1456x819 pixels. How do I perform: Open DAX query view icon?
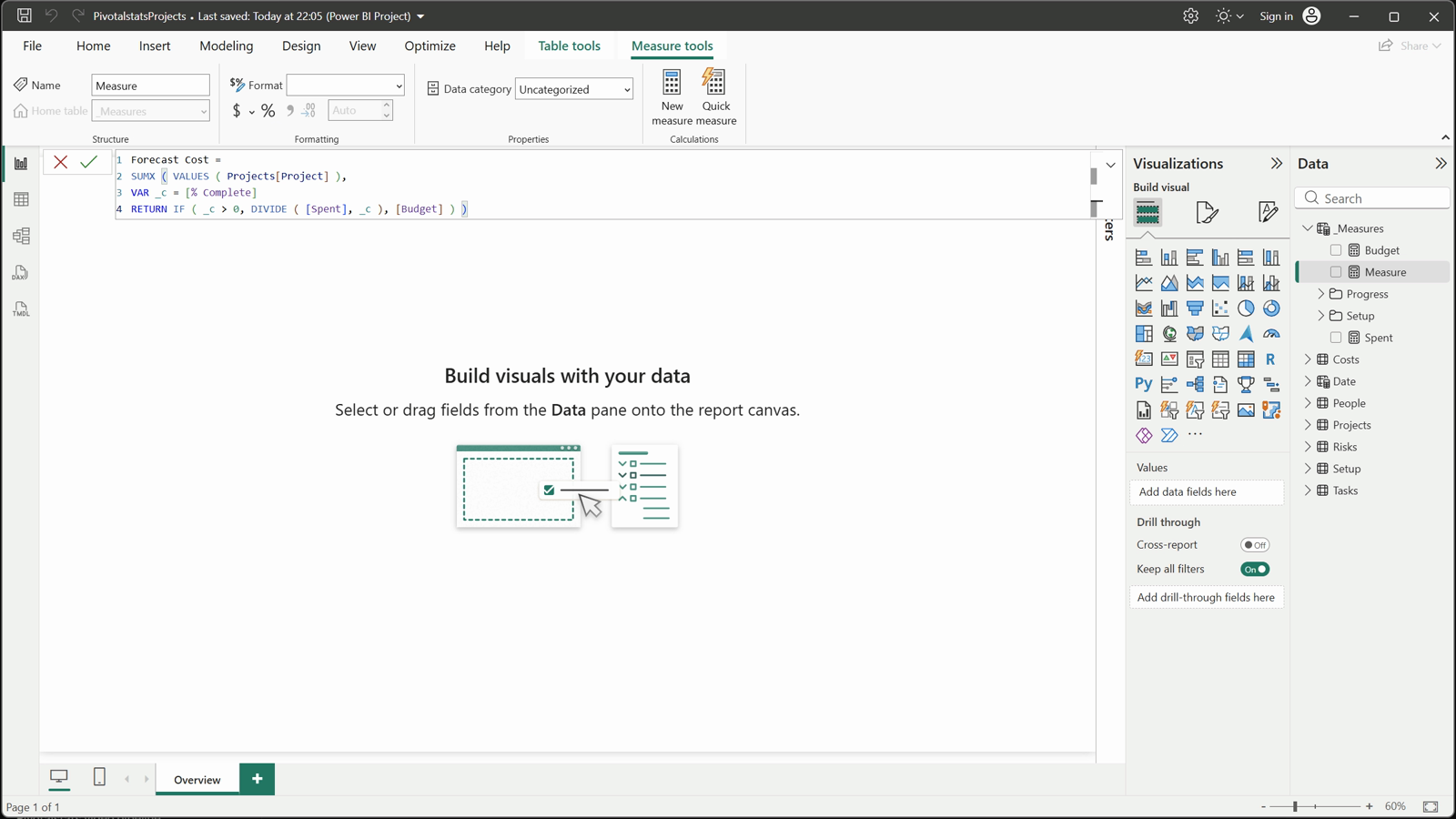click(21, 273)
